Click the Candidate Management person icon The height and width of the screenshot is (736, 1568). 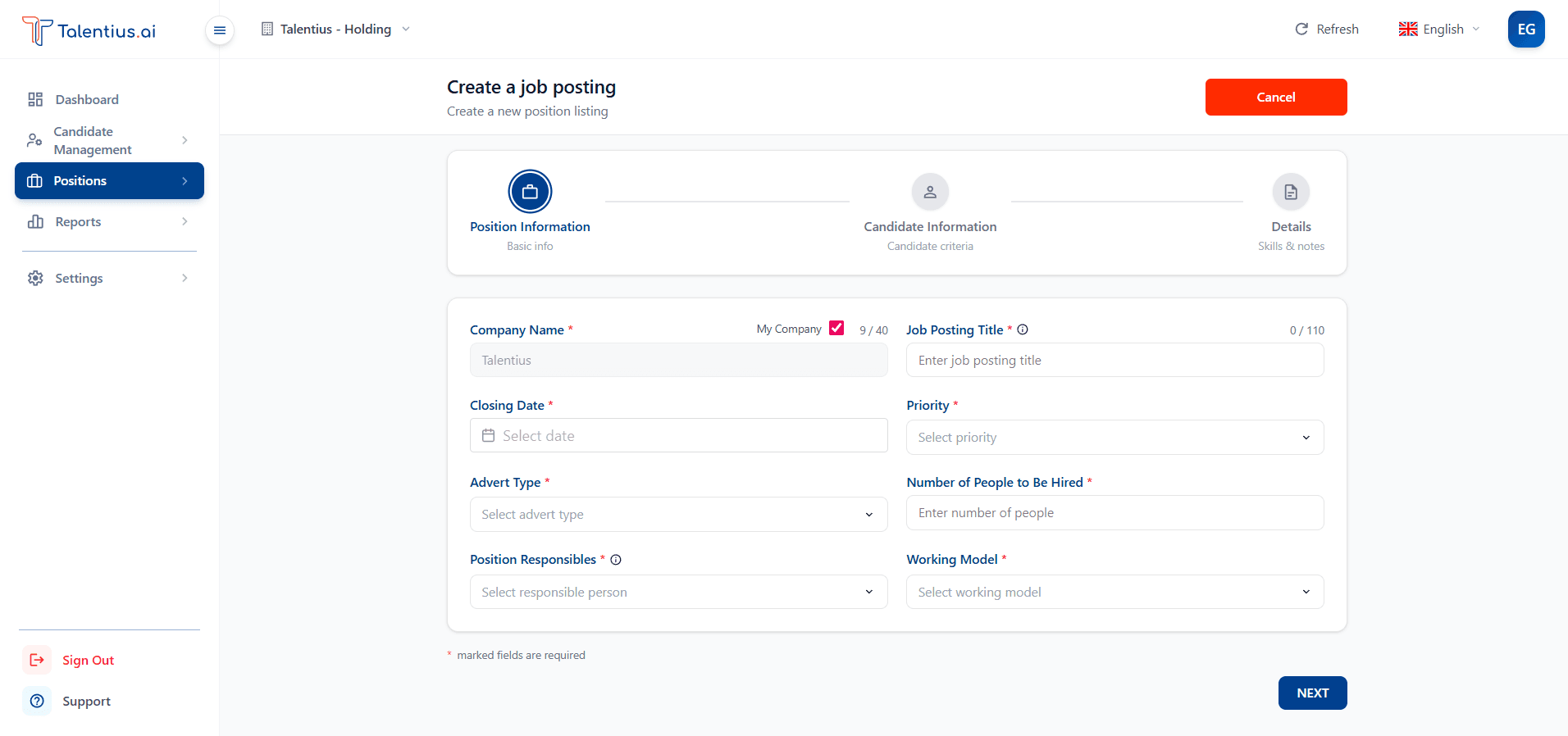click(34, 140)
